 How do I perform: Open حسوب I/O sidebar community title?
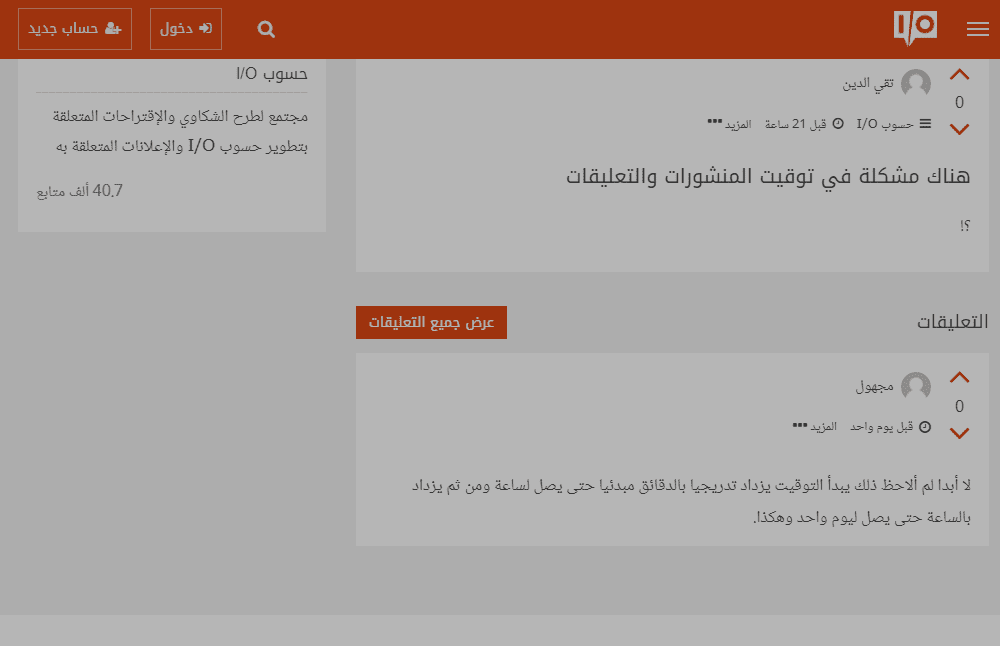[x=272, y=74]
